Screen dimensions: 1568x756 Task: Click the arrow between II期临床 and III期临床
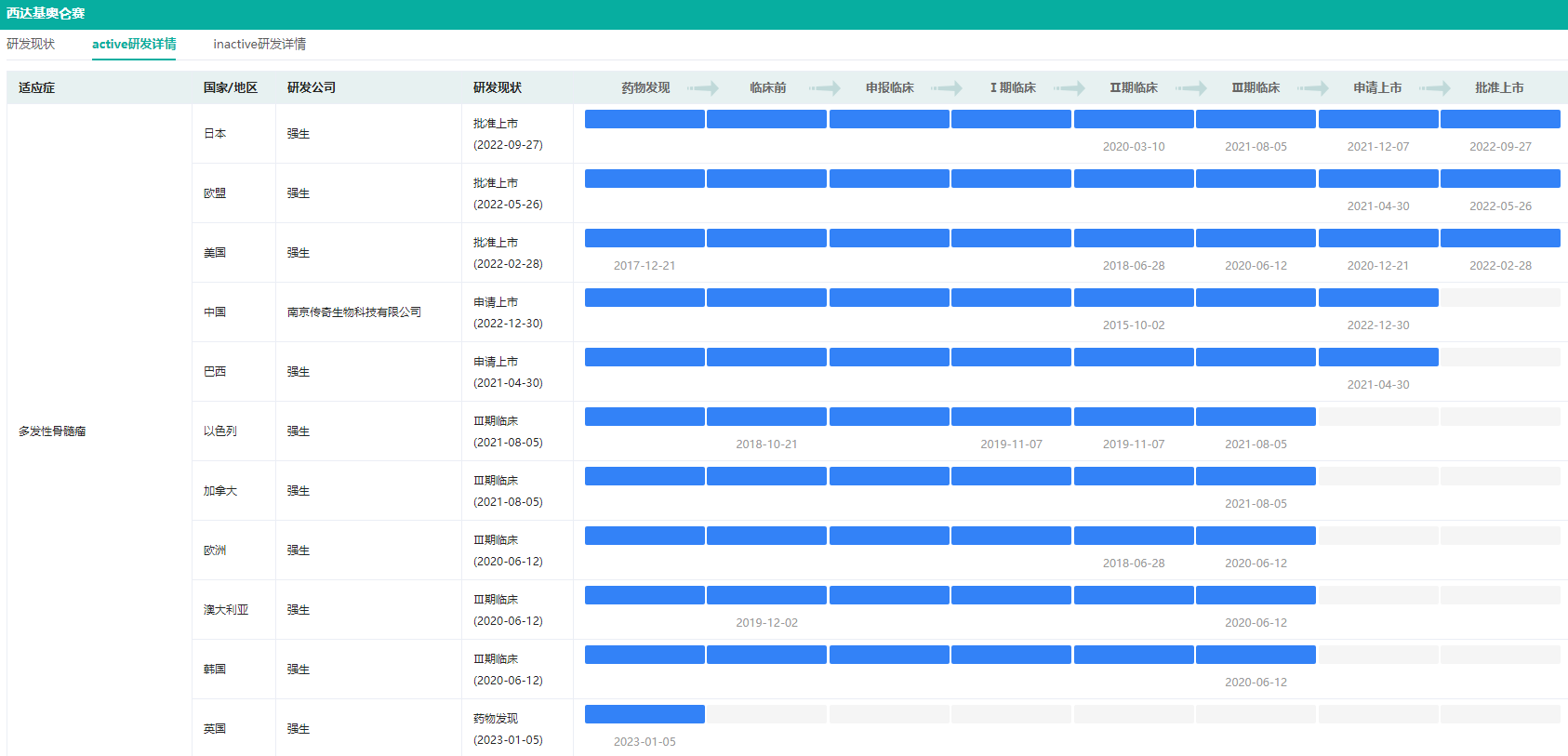coord(1191,88)
